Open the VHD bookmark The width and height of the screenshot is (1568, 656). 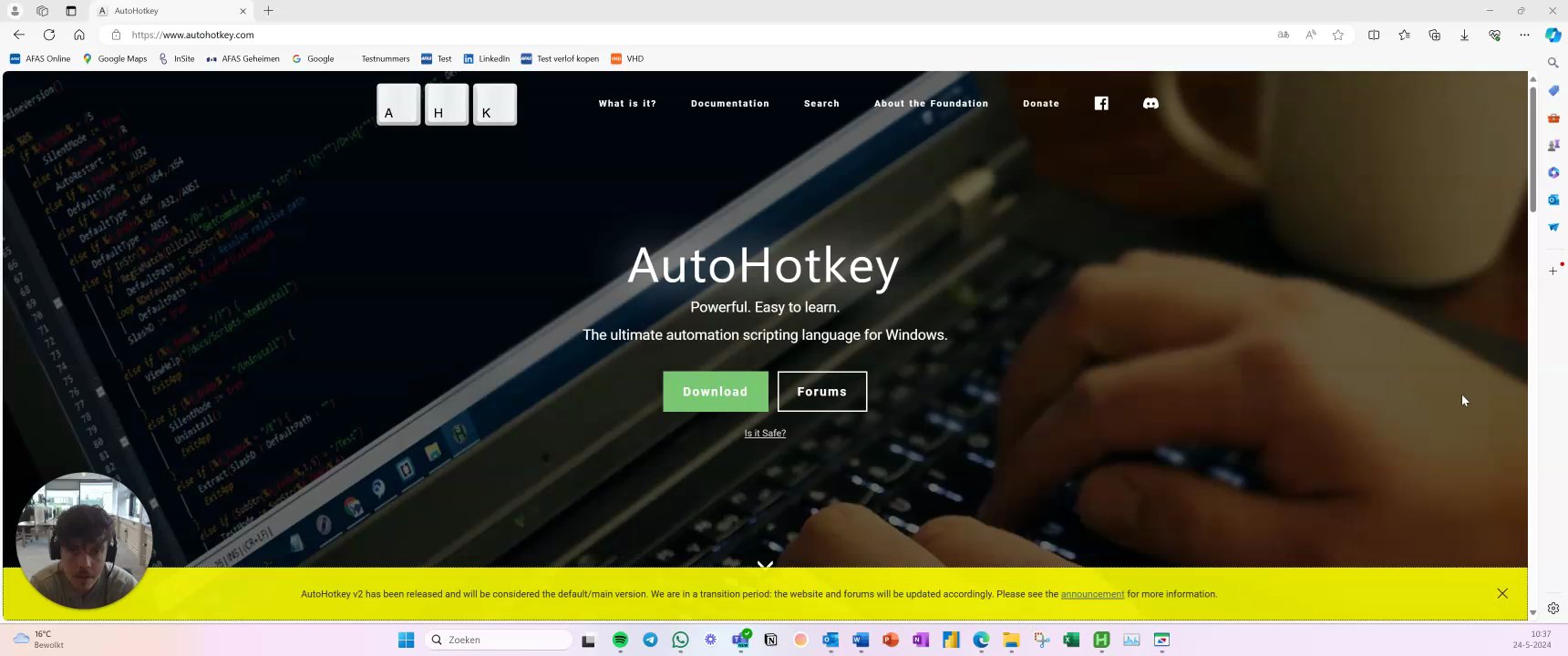coord(627,58)
